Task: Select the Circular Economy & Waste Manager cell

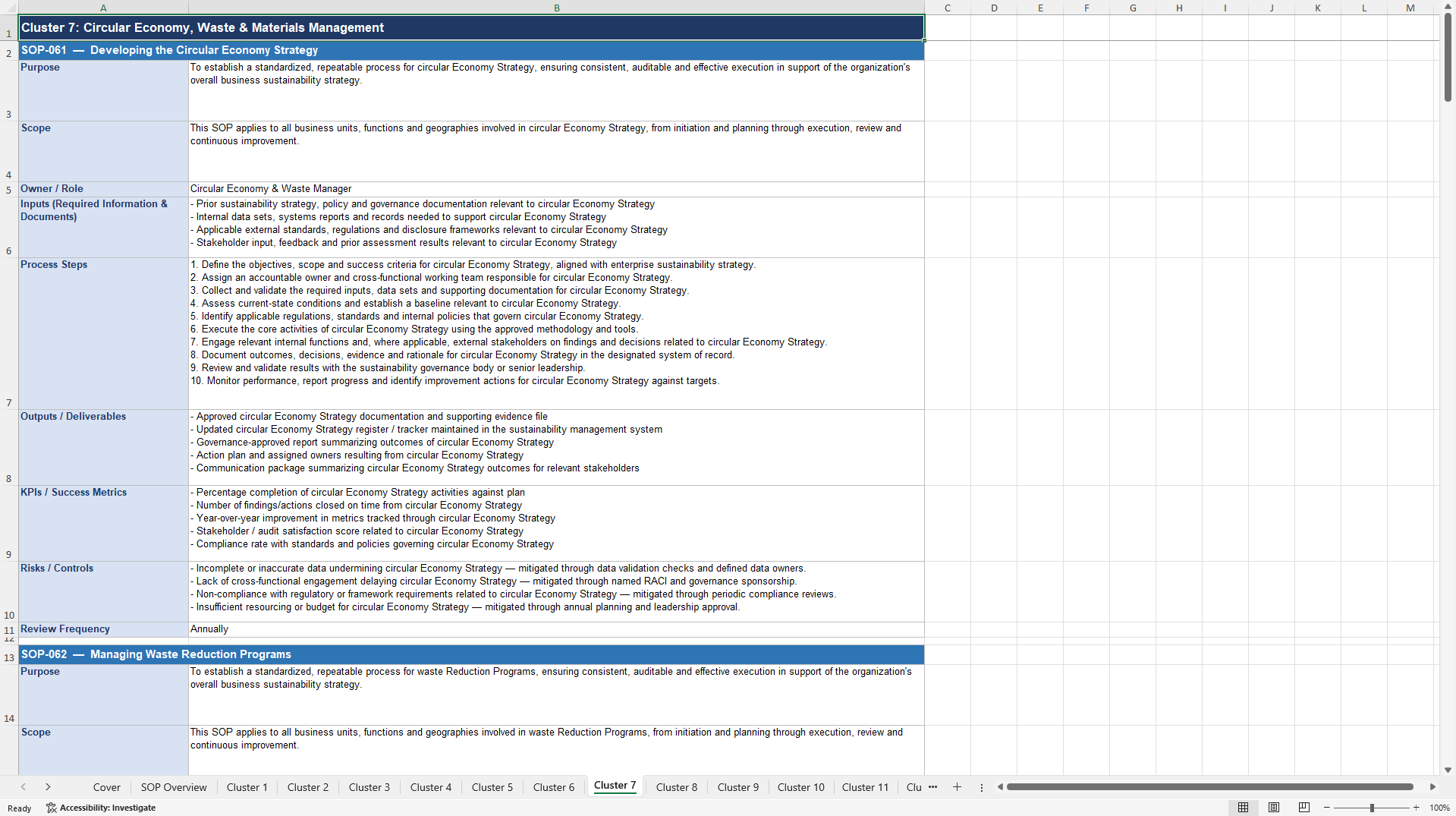Action: (556, 189)
